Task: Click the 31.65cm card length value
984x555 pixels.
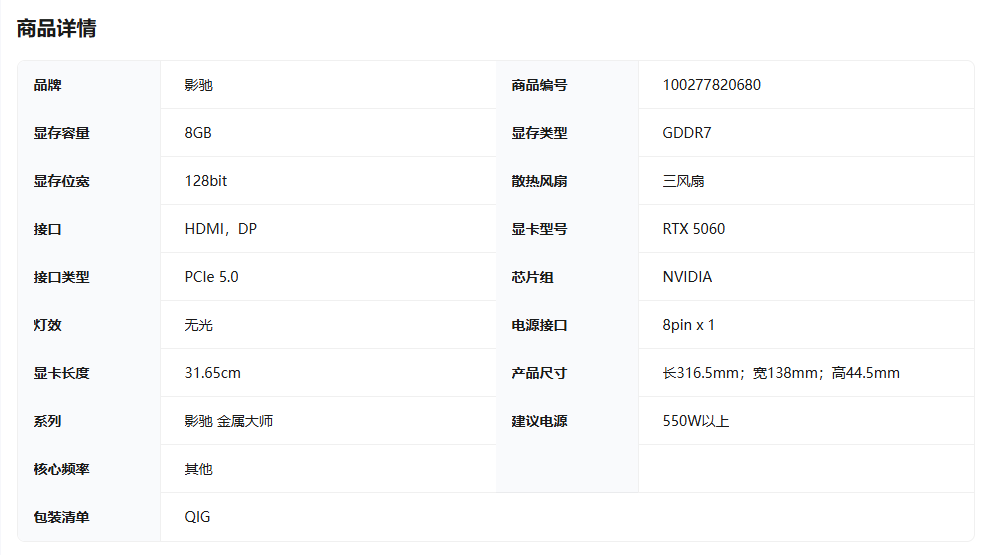Action: tap(212, 373)
